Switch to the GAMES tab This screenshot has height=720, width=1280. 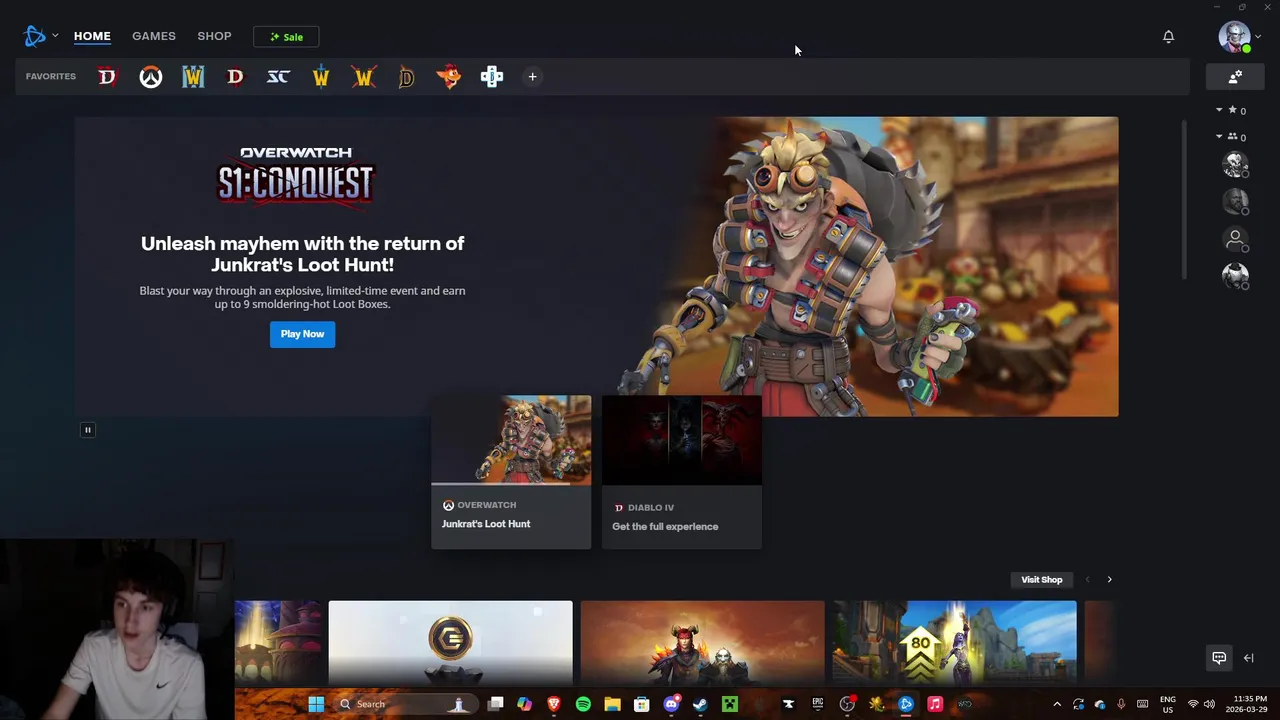pyautogui.click(x=154, y=36)
